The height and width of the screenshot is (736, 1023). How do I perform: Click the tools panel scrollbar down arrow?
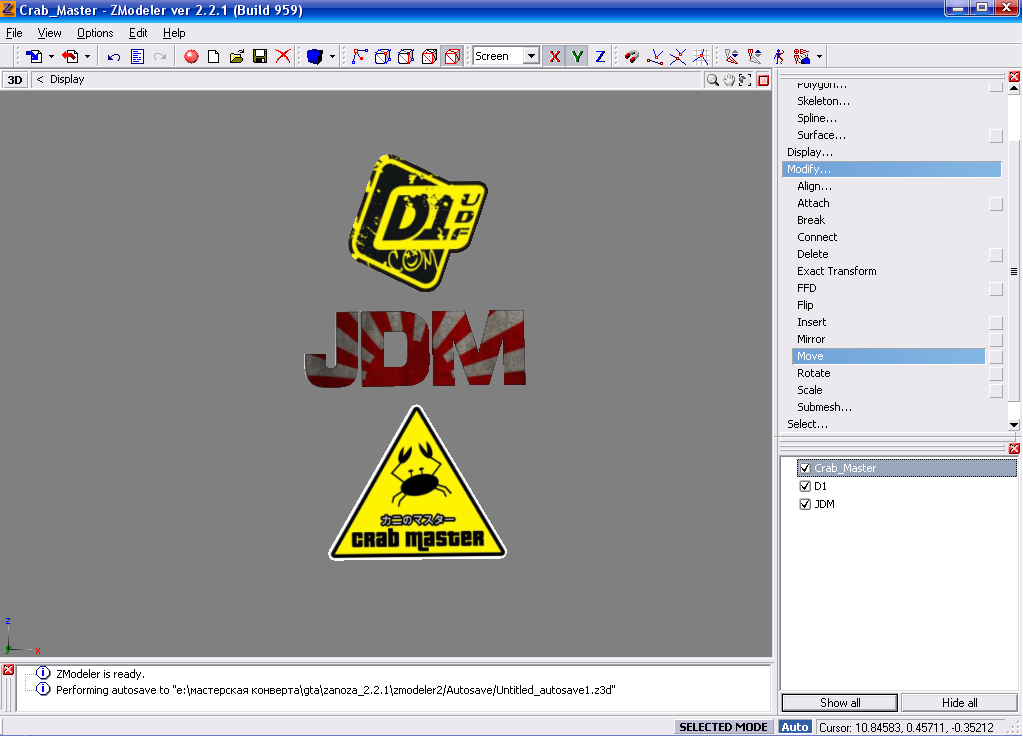[x=1014, y=425]
